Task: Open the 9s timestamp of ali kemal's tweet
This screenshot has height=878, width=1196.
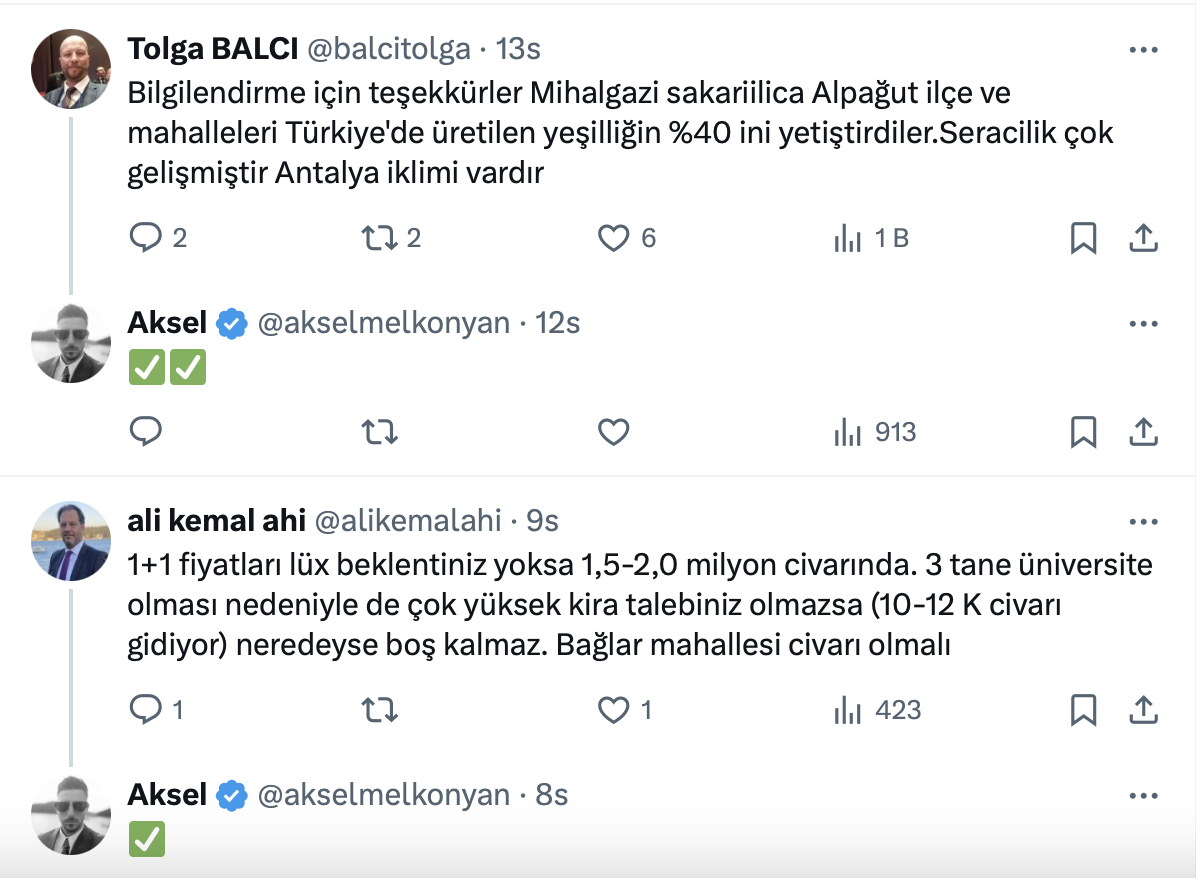Action: pyautogui.click(x=542, y=521)
